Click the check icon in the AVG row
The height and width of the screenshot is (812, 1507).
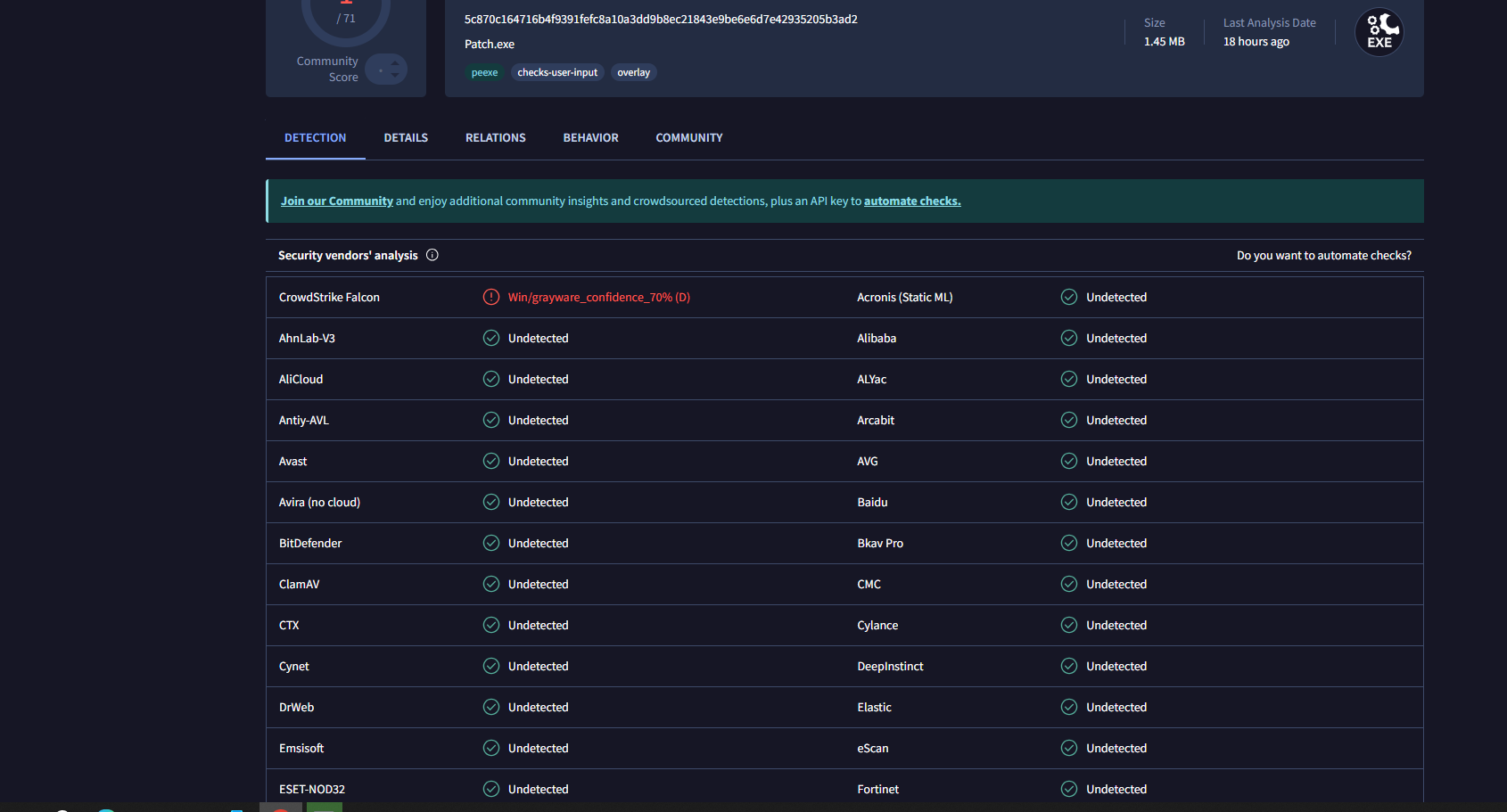pos(1069,461)
